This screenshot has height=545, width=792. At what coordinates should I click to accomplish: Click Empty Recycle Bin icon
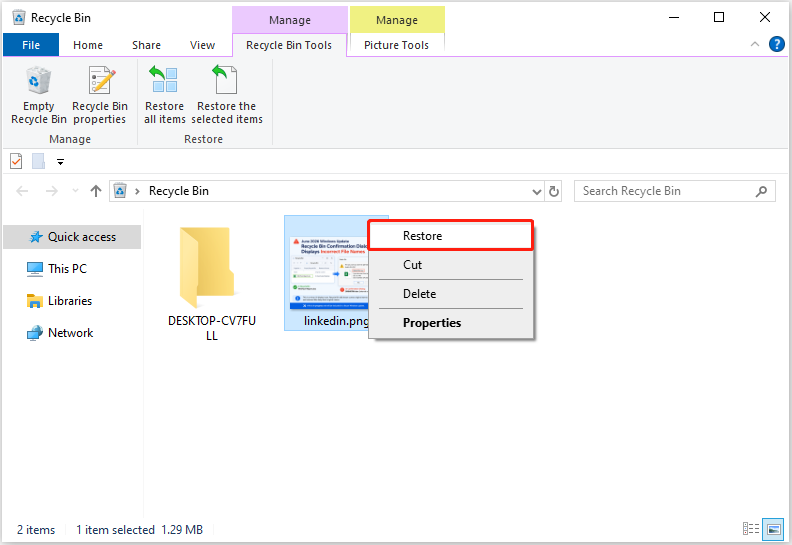[38, 81]
